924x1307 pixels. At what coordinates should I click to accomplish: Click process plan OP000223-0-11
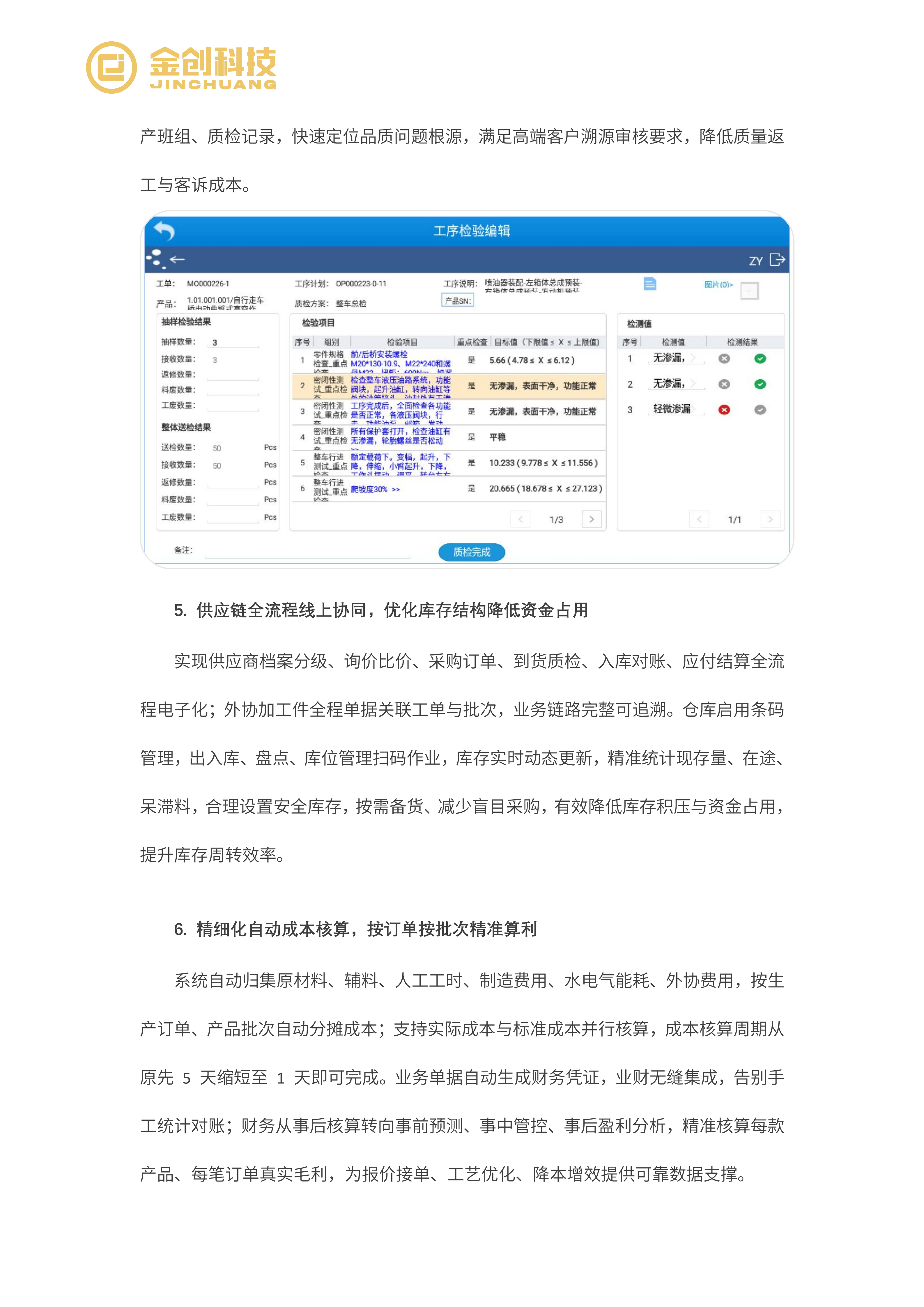[x=360, y=284]
